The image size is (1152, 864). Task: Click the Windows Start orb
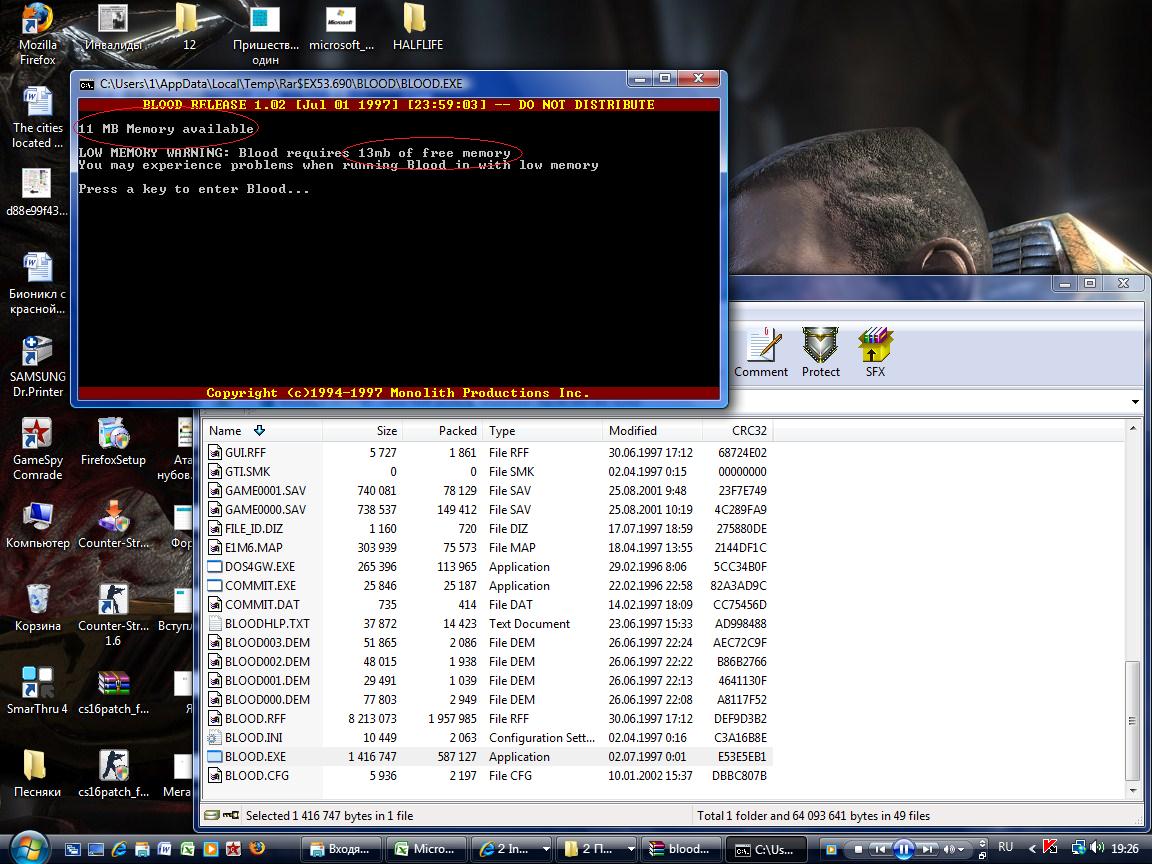click(x=28, y=847)
